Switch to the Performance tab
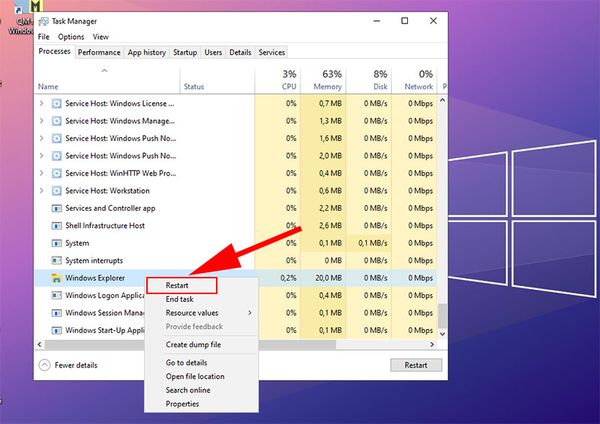This screenshot has width=600, height=424. pyautogui.click(x=99, y=52)
